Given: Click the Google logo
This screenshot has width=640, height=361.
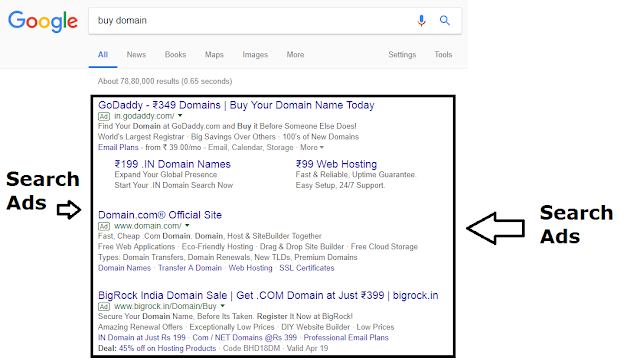Looking at the screenshot, I should point(43,21).
